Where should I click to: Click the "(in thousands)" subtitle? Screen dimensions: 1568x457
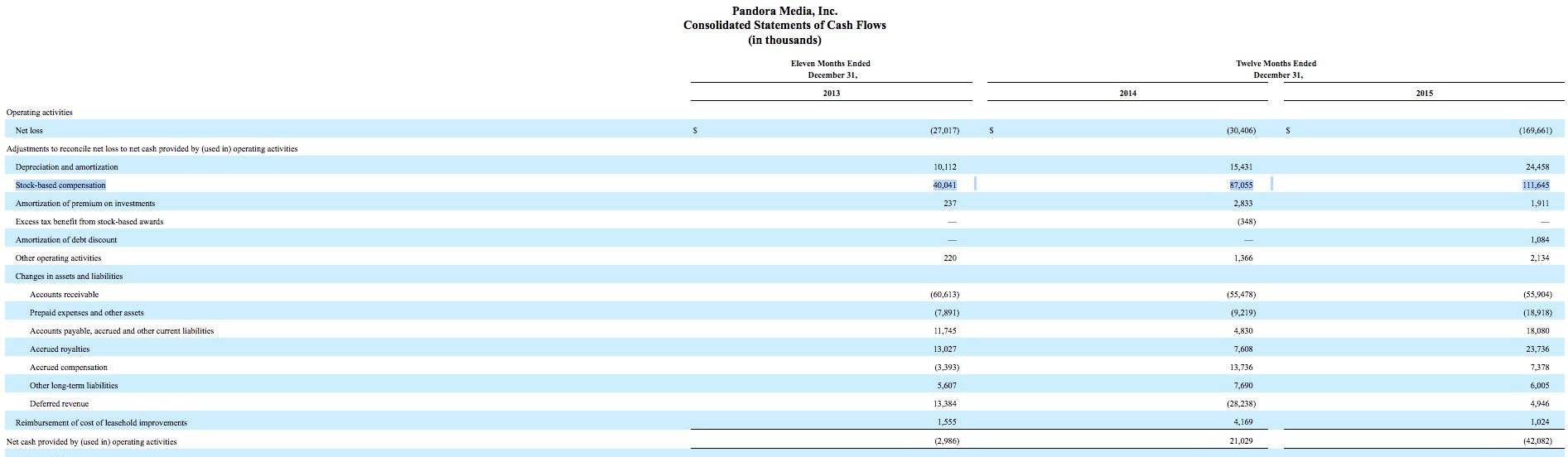784,40
